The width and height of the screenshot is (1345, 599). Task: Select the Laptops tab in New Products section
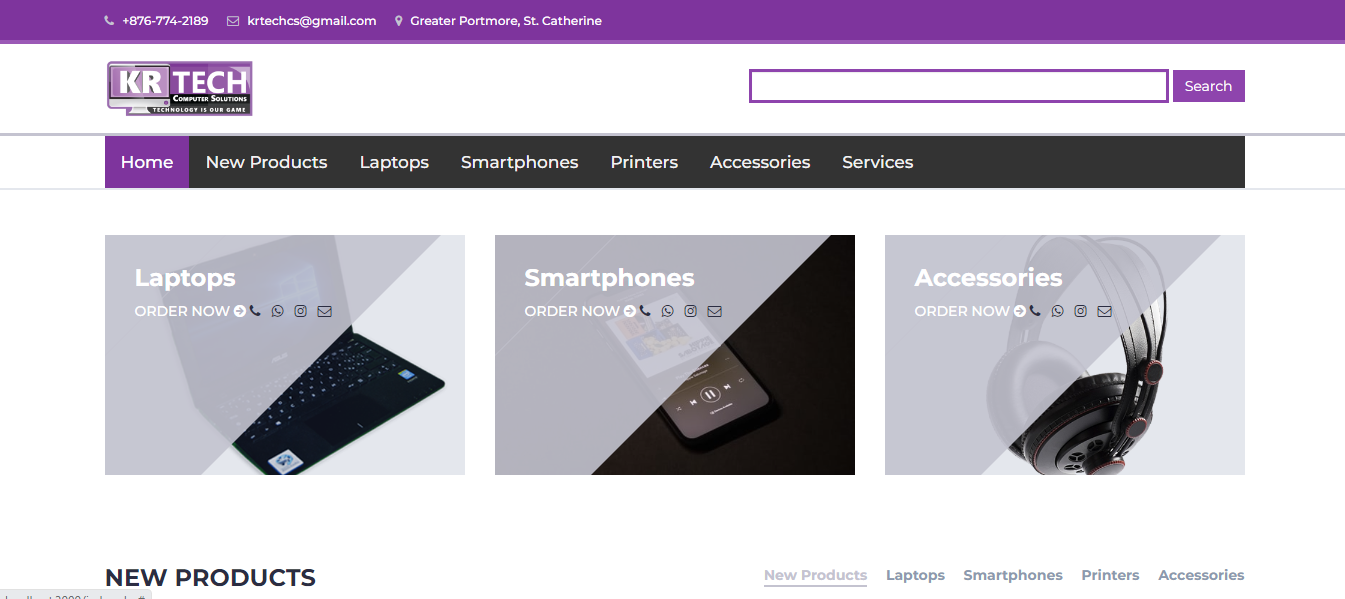(x=915, y=575)
